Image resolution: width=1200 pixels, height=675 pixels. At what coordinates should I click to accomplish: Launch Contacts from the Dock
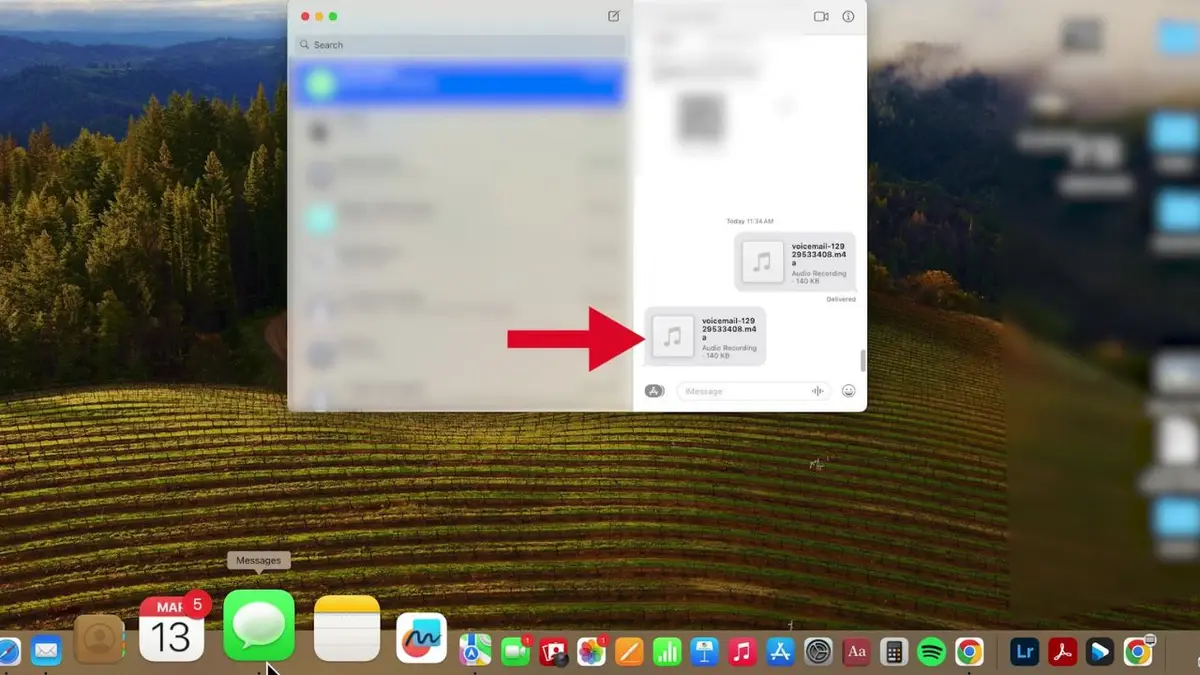[99, 639]
